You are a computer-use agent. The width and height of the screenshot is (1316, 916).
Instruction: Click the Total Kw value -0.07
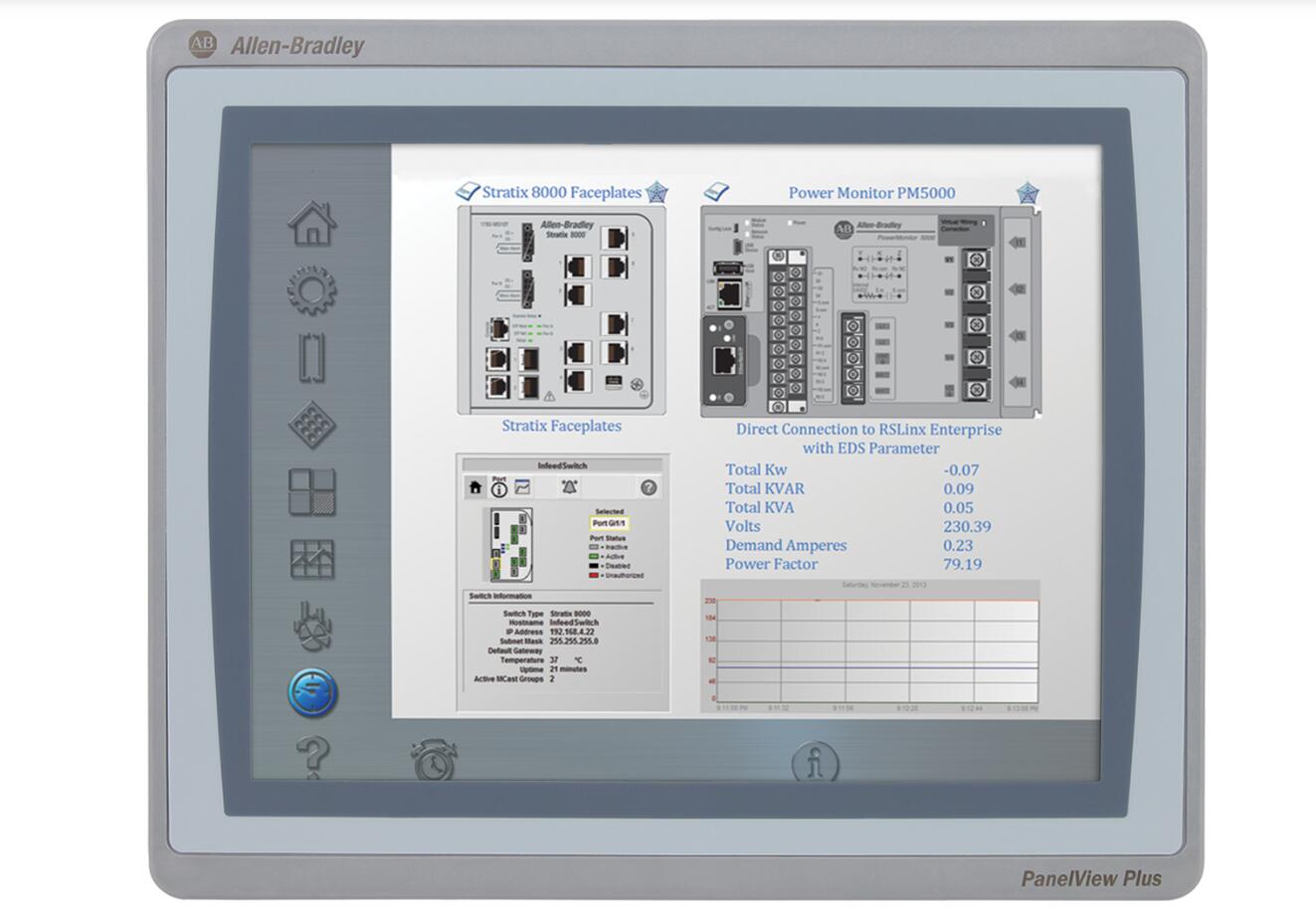(961, 470)
